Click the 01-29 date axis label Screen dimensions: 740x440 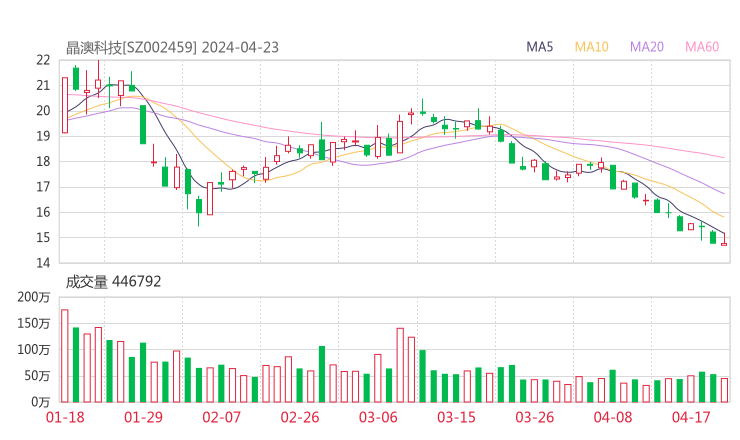coord(143,417)
